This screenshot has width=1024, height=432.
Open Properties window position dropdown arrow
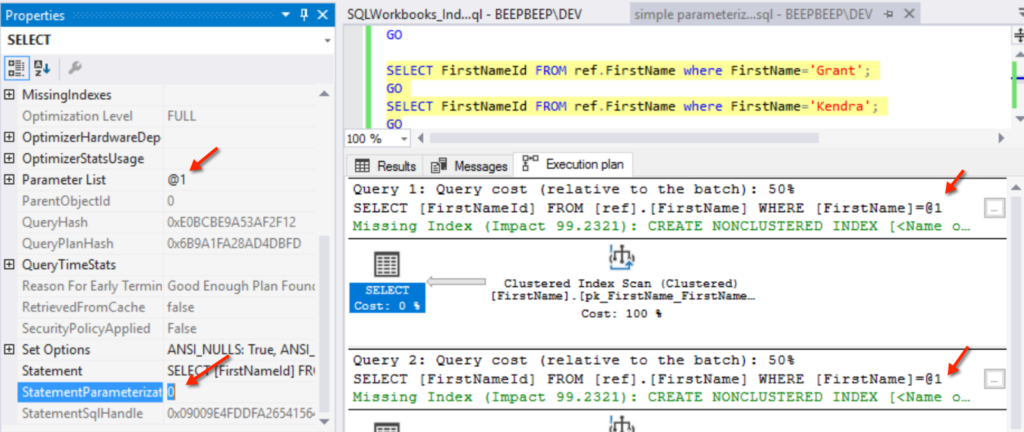[287, 15]
